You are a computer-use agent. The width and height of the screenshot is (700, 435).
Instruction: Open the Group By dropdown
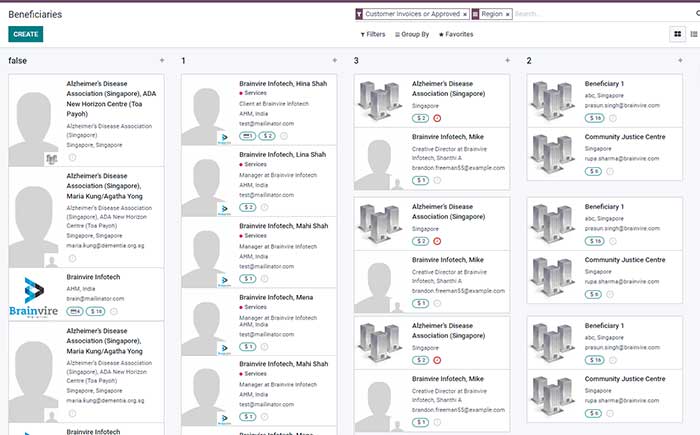(412, 34)
